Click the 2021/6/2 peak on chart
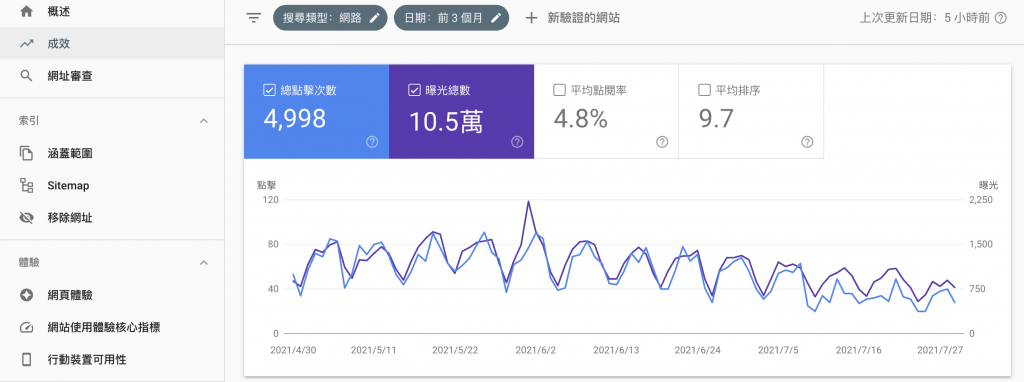 [527, 202]
